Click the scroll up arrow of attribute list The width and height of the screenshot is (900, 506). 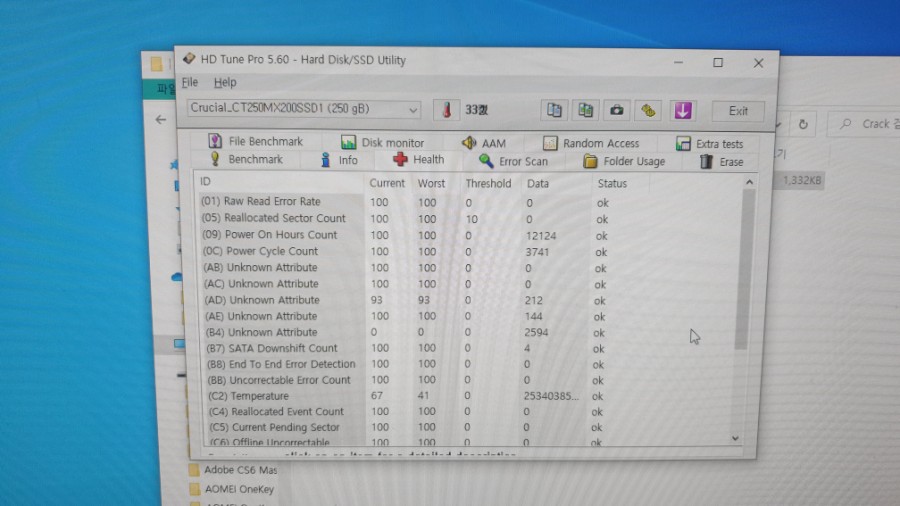pyautogui.click(x=749, y=182)
